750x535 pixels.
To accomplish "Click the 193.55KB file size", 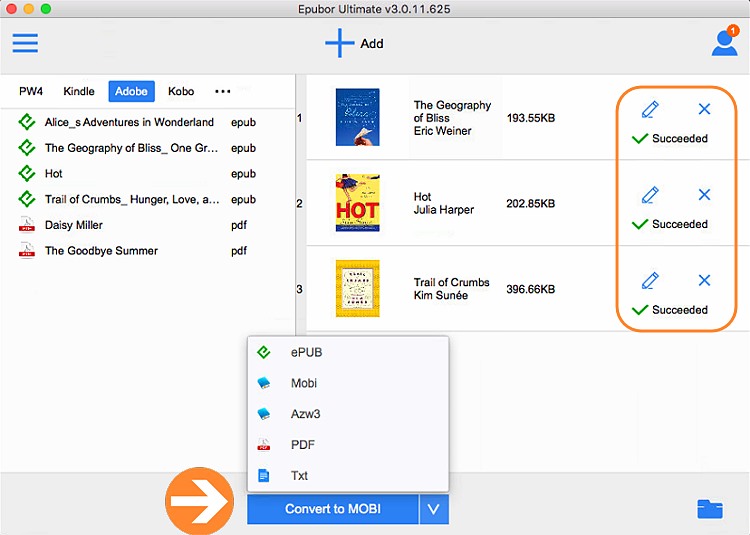I will 530,118.
